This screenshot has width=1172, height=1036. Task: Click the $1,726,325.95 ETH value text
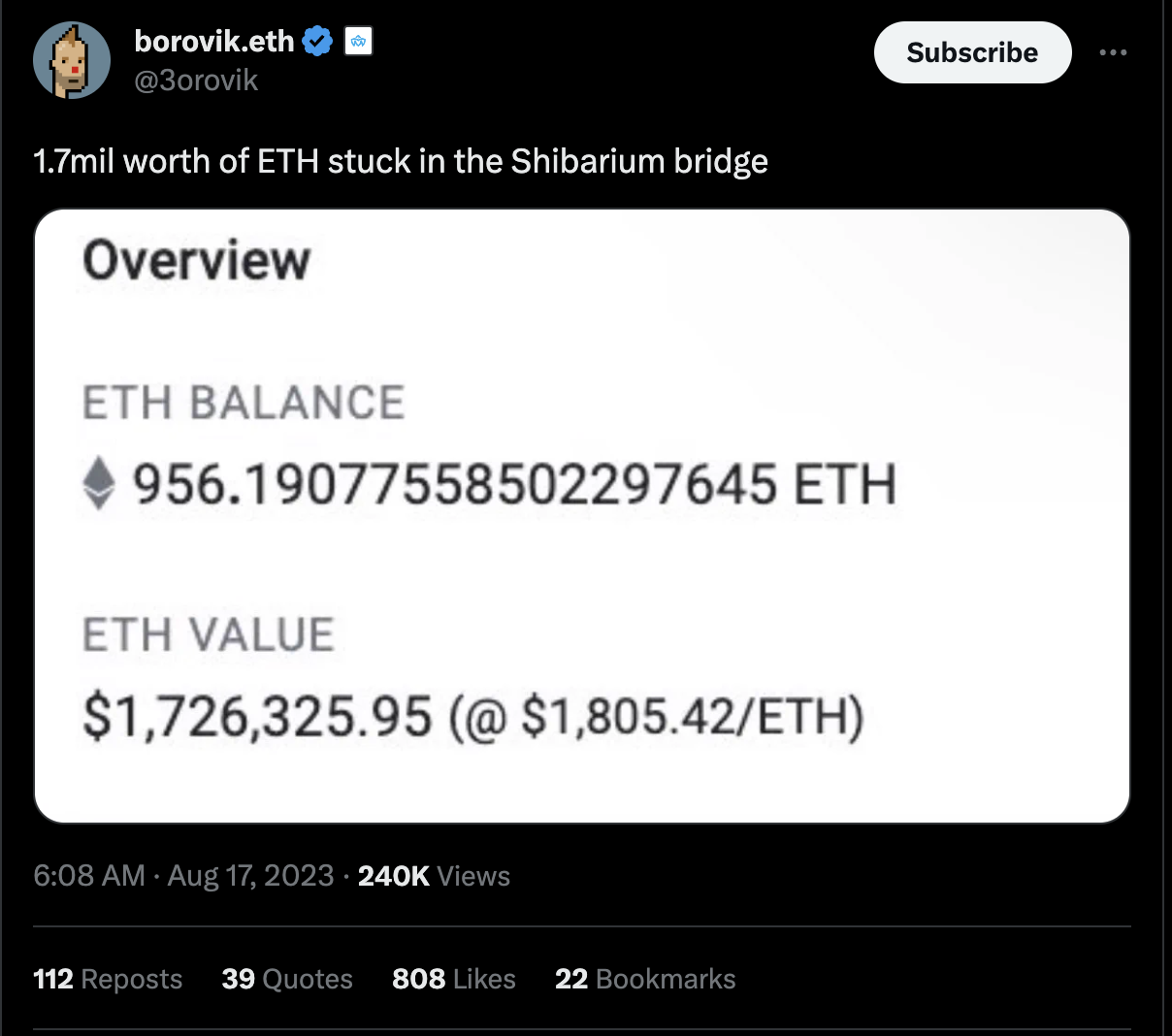tap(257, 718)
